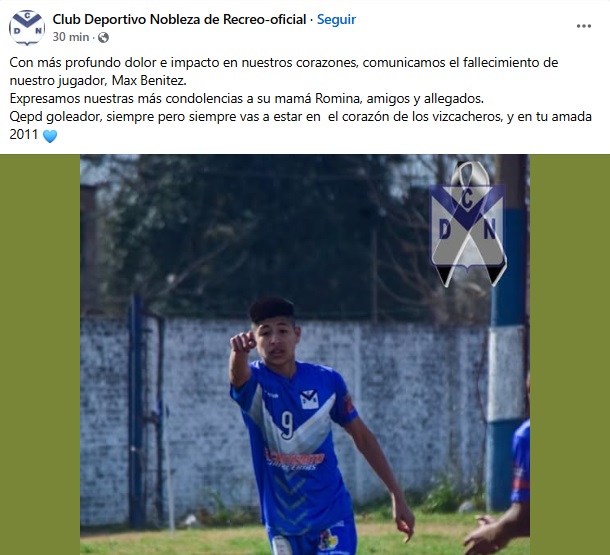Open Club Deportivo Nobleza de Recreo-oficial page
The image size is (610, 555).
[x=179, y=19]
